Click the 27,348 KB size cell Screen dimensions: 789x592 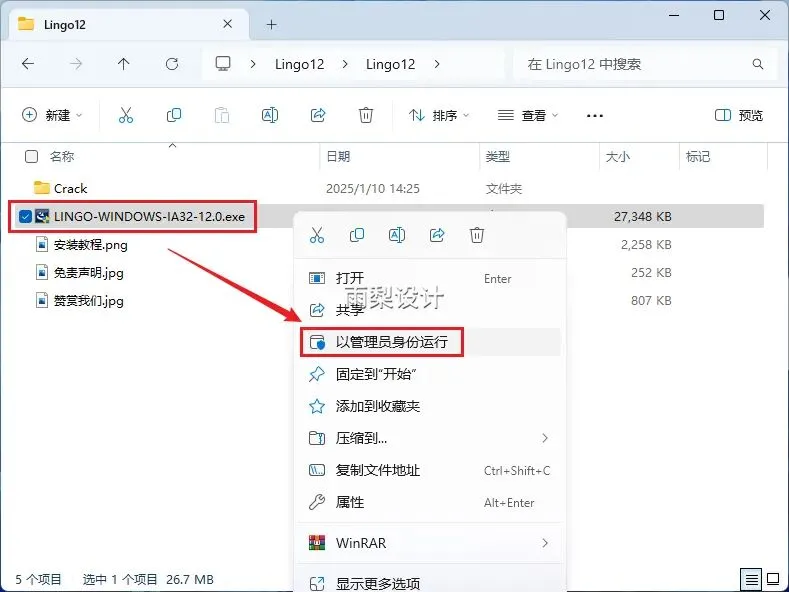point(643,216)
